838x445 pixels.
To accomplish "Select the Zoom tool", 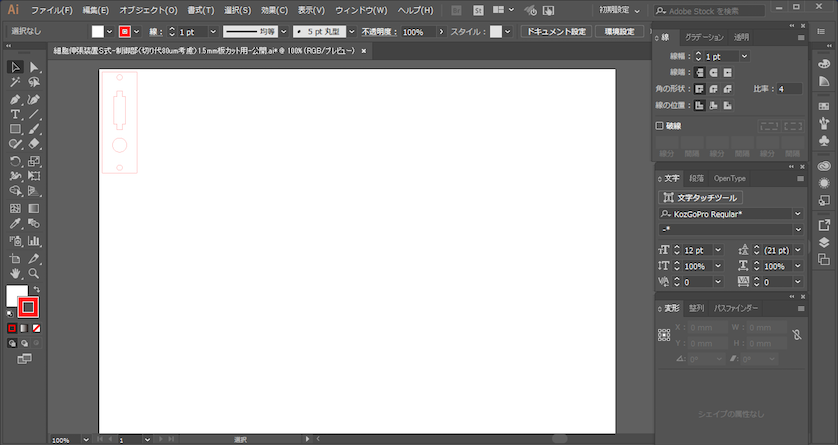I will [34, 274].
